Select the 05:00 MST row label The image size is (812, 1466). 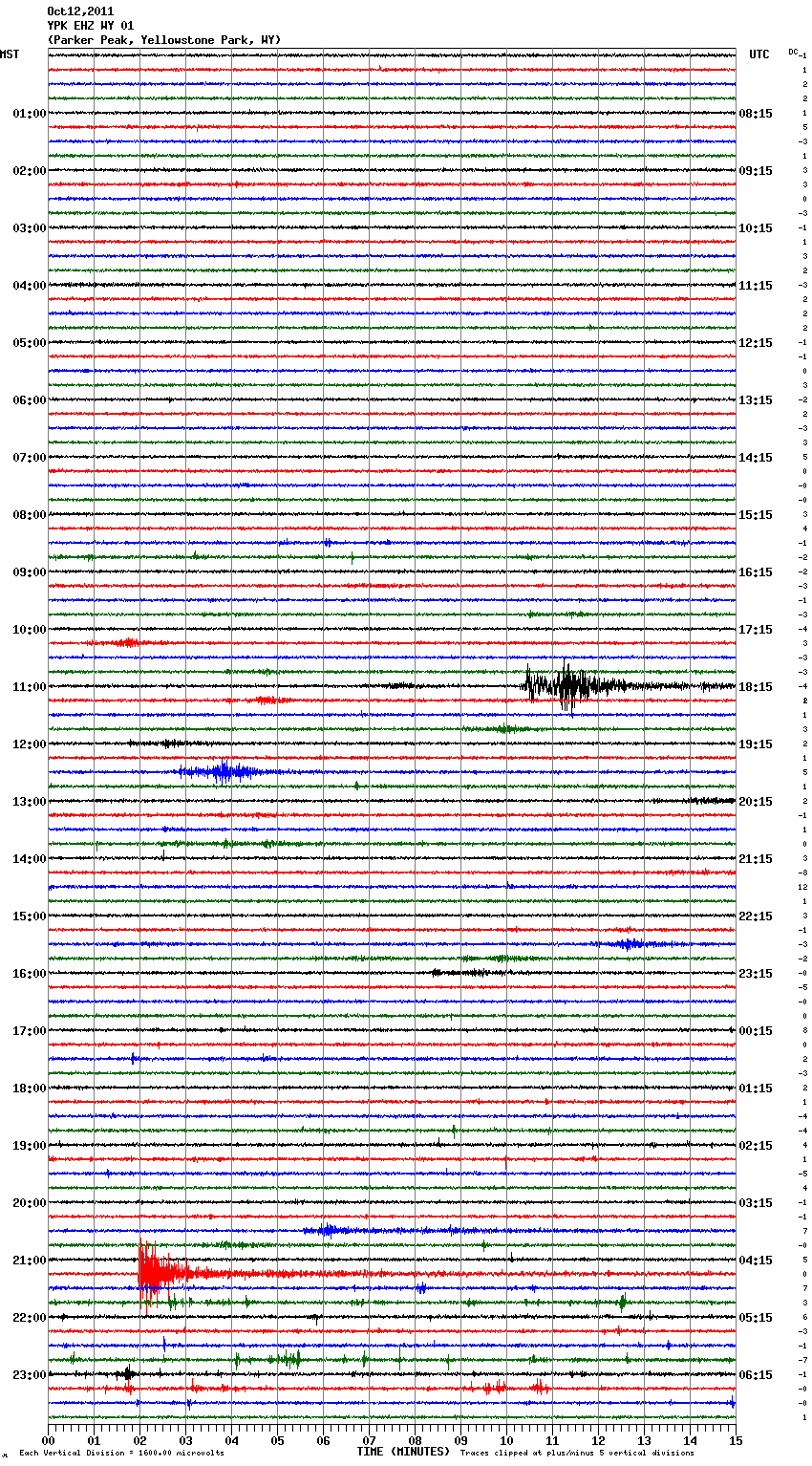pos(29,343)
